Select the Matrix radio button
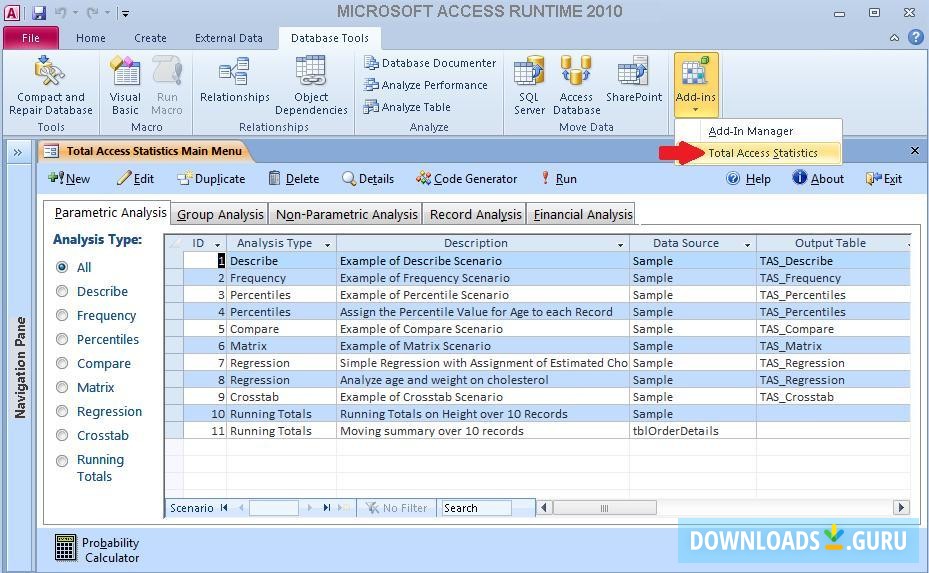The width and height of the screenshot is (929, 573). (x=62, y=387)
